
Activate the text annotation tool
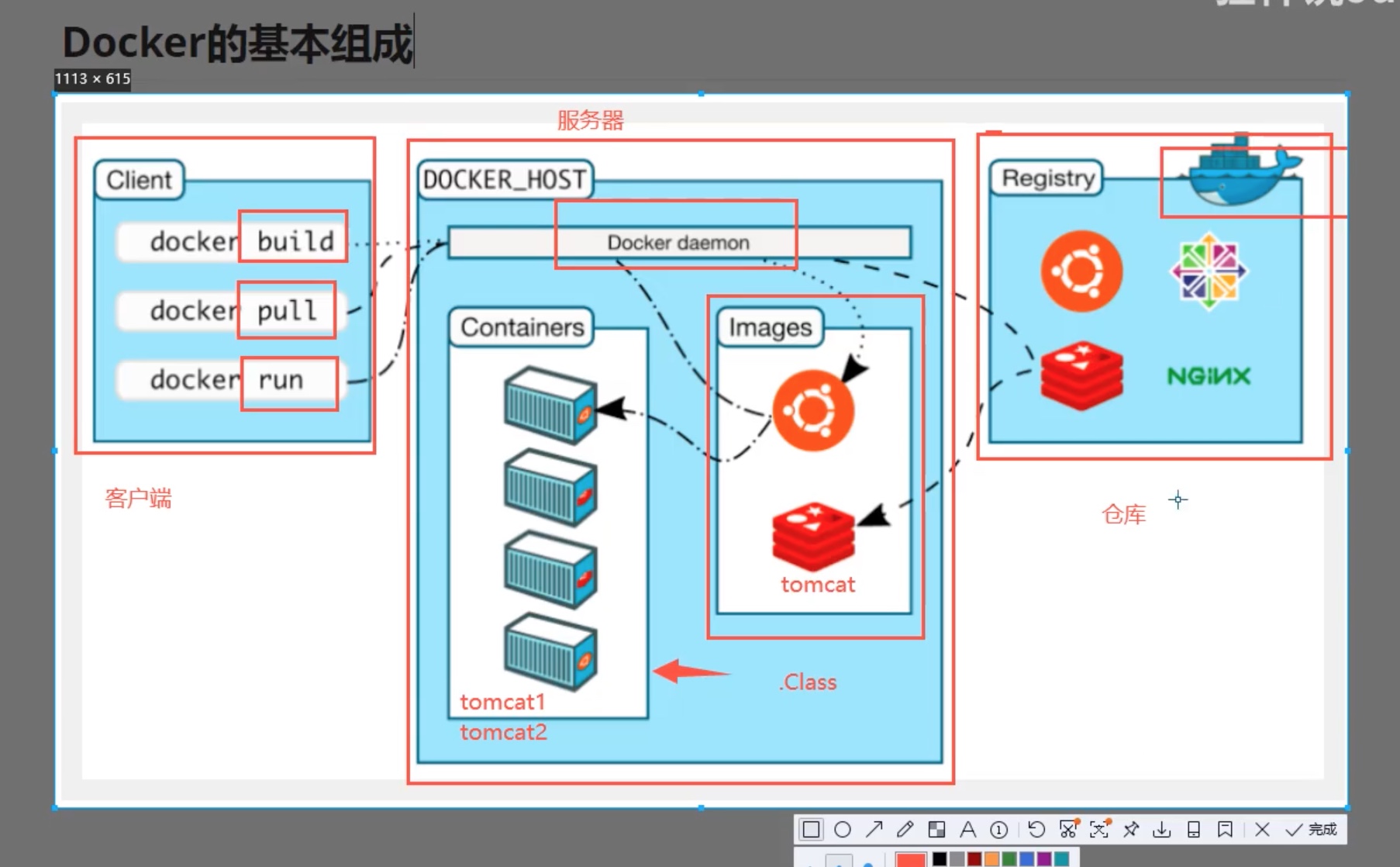point(967,830)
